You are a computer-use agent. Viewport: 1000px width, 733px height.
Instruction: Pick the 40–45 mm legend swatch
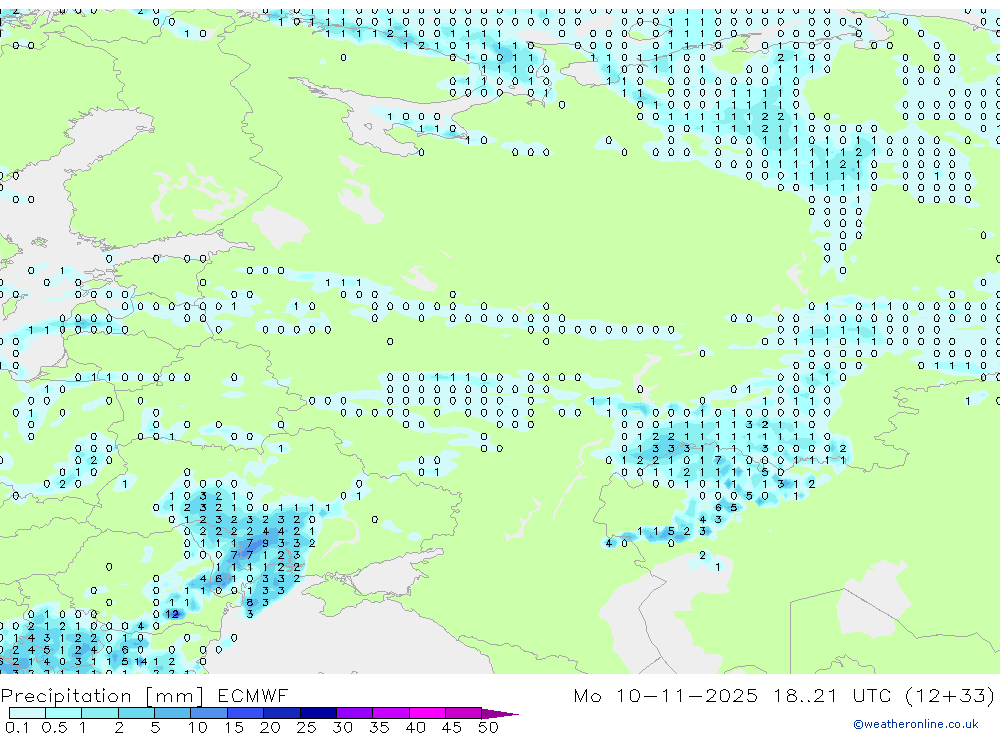coord(427,713)
